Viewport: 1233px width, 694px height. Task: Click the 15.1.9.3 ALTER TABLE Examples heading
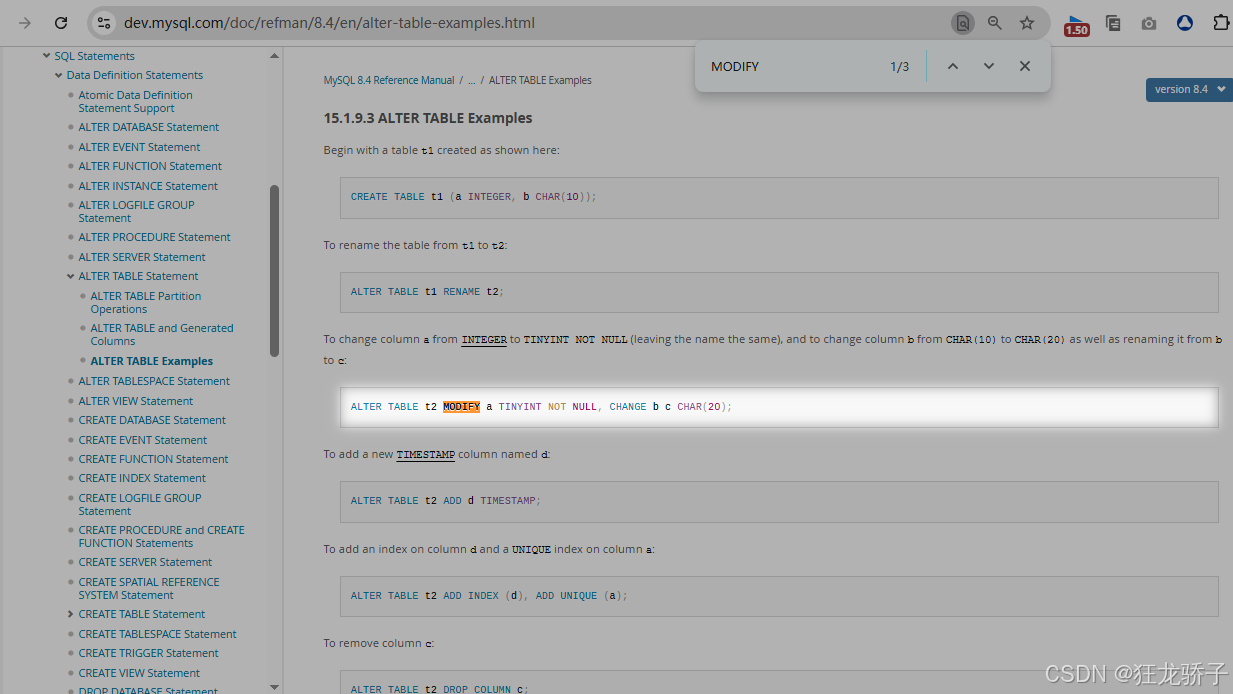click(427, 118)
